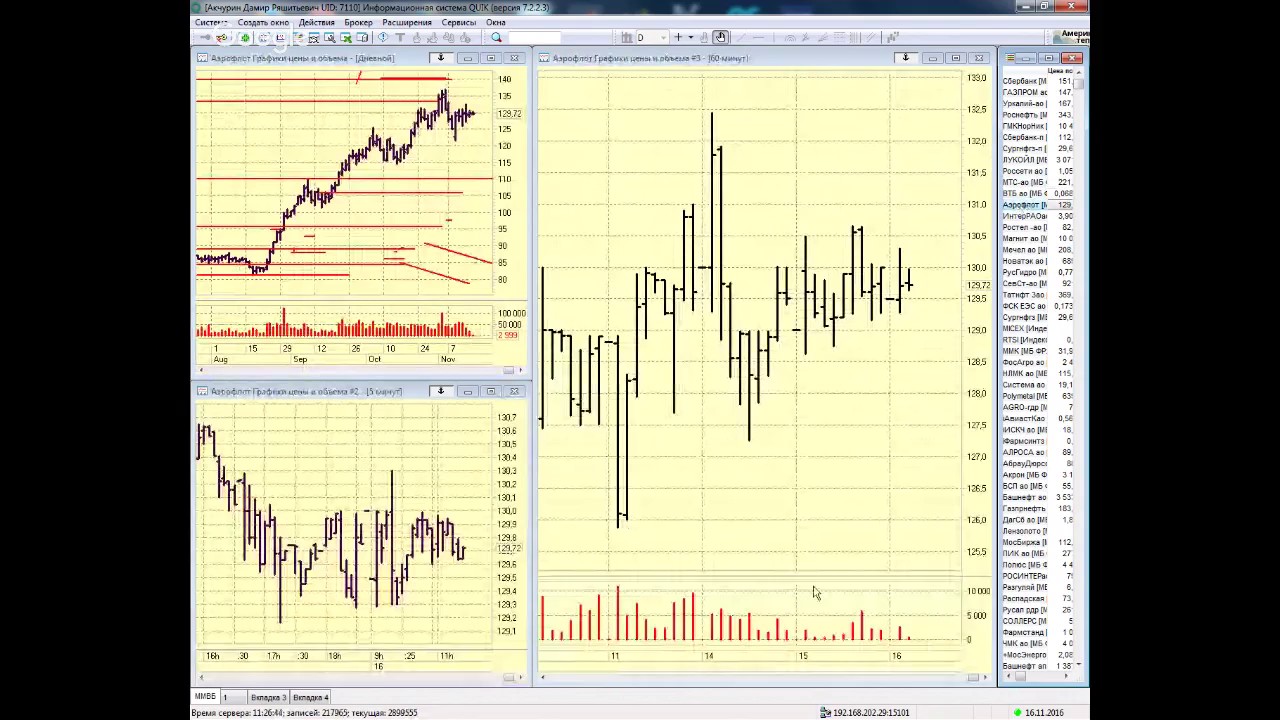
Task: Select Новатэк ао row in quotes table
Action: (x=1038, y=261)
